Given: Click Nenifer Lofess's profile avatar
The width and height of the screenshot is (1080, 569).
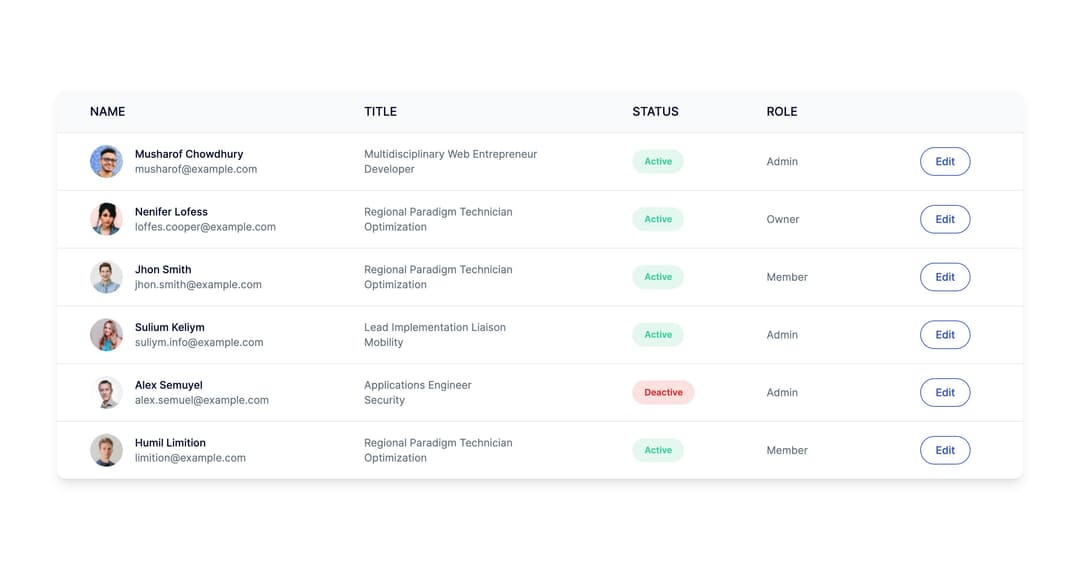Looking at the screenshot, I should pos(106,219).
